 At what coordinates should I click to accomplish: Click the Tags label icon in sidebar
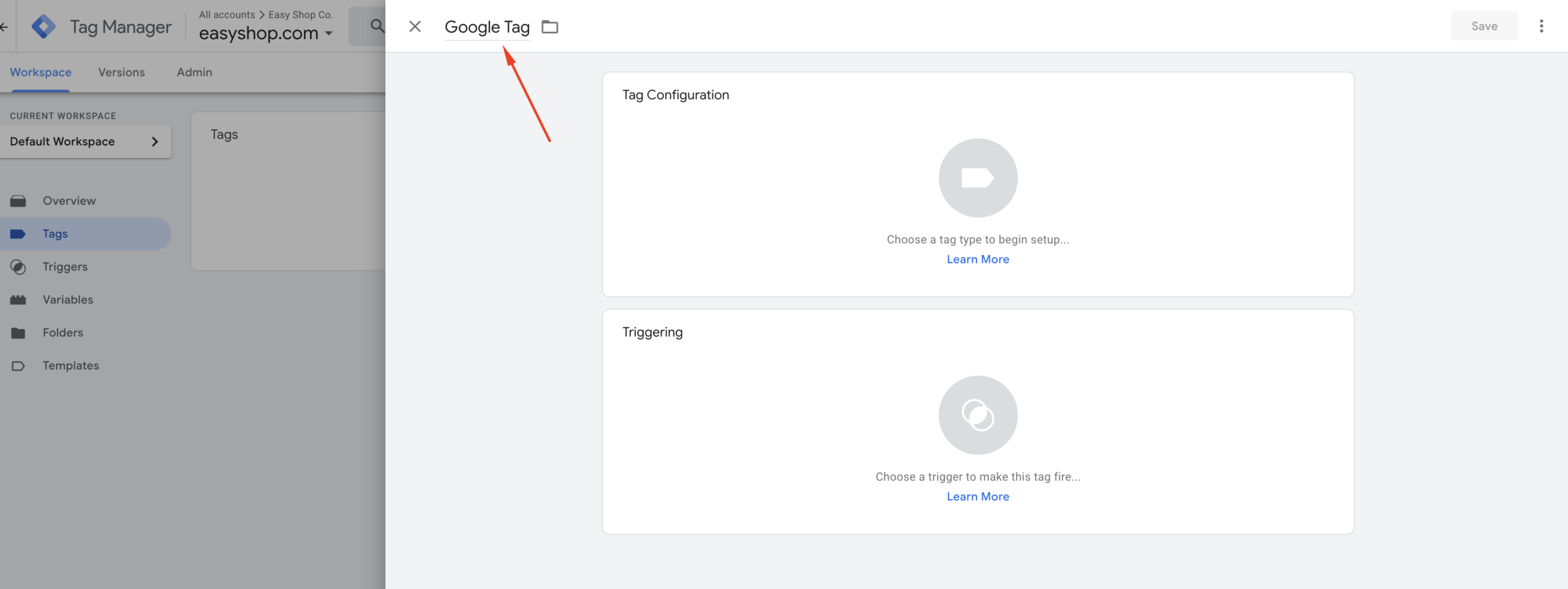18,234
